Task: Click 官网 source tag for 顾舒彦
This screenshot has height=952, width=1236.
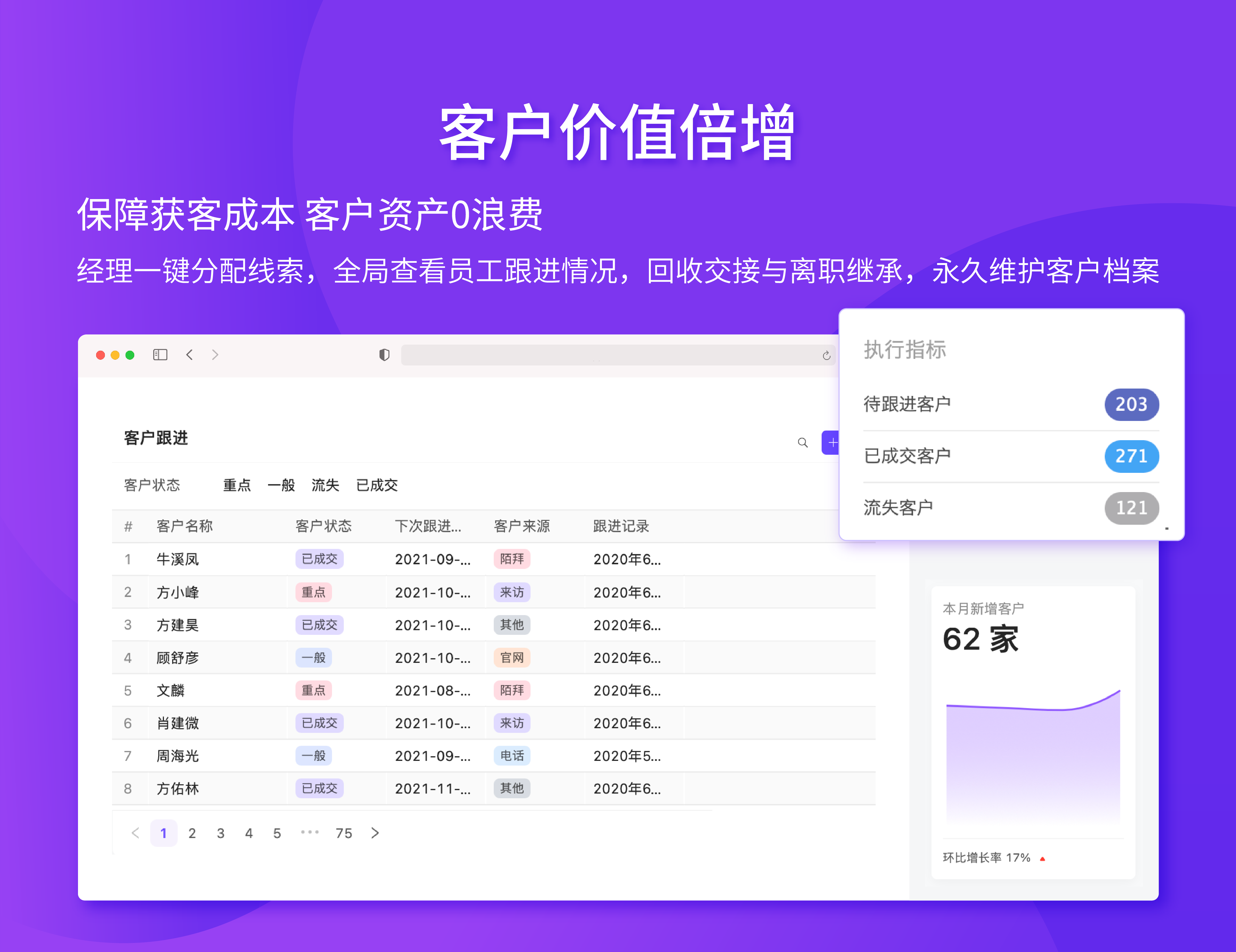Action: pos(512,658)
